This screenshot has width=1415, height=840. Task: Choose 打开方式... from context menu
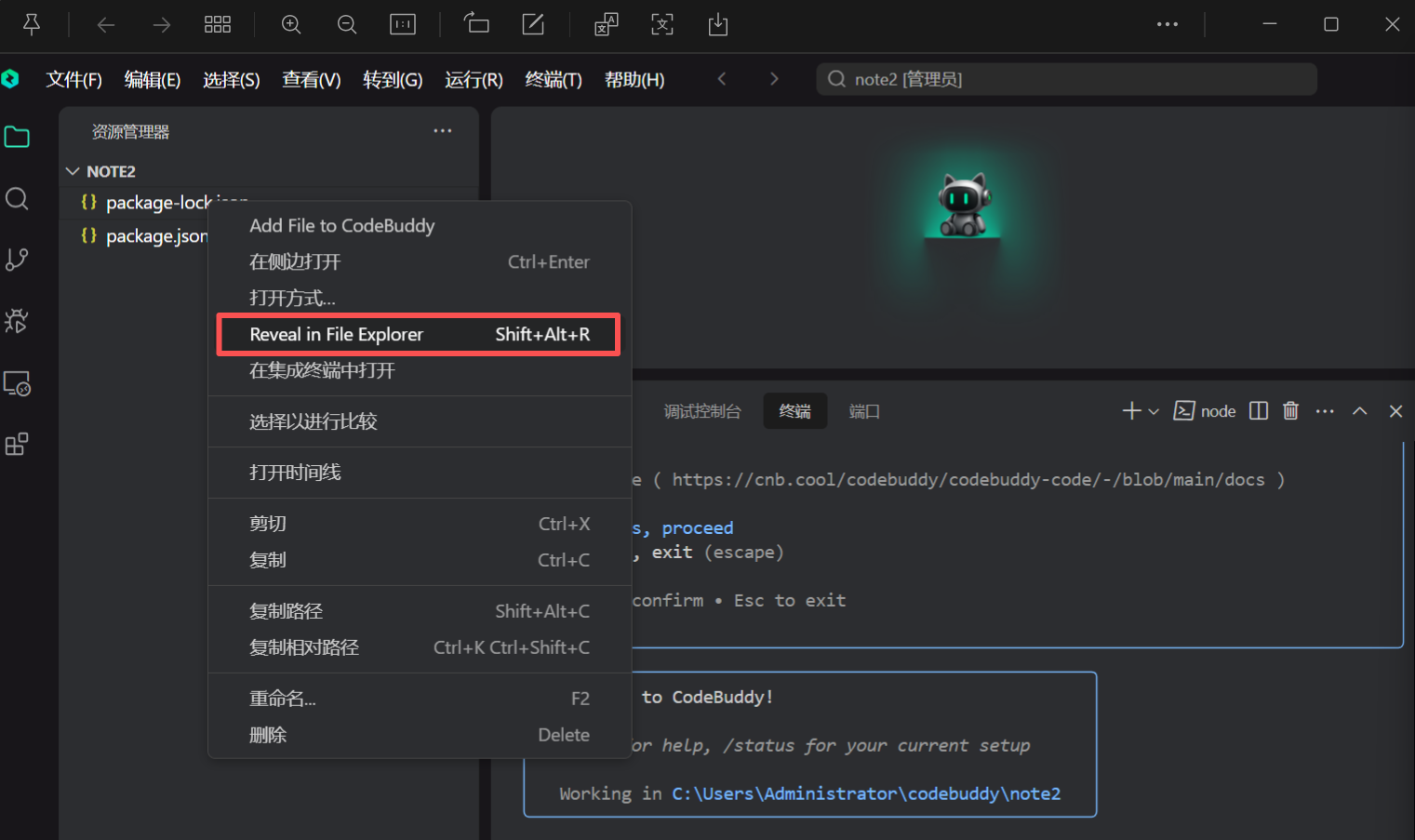pos(420,299)
